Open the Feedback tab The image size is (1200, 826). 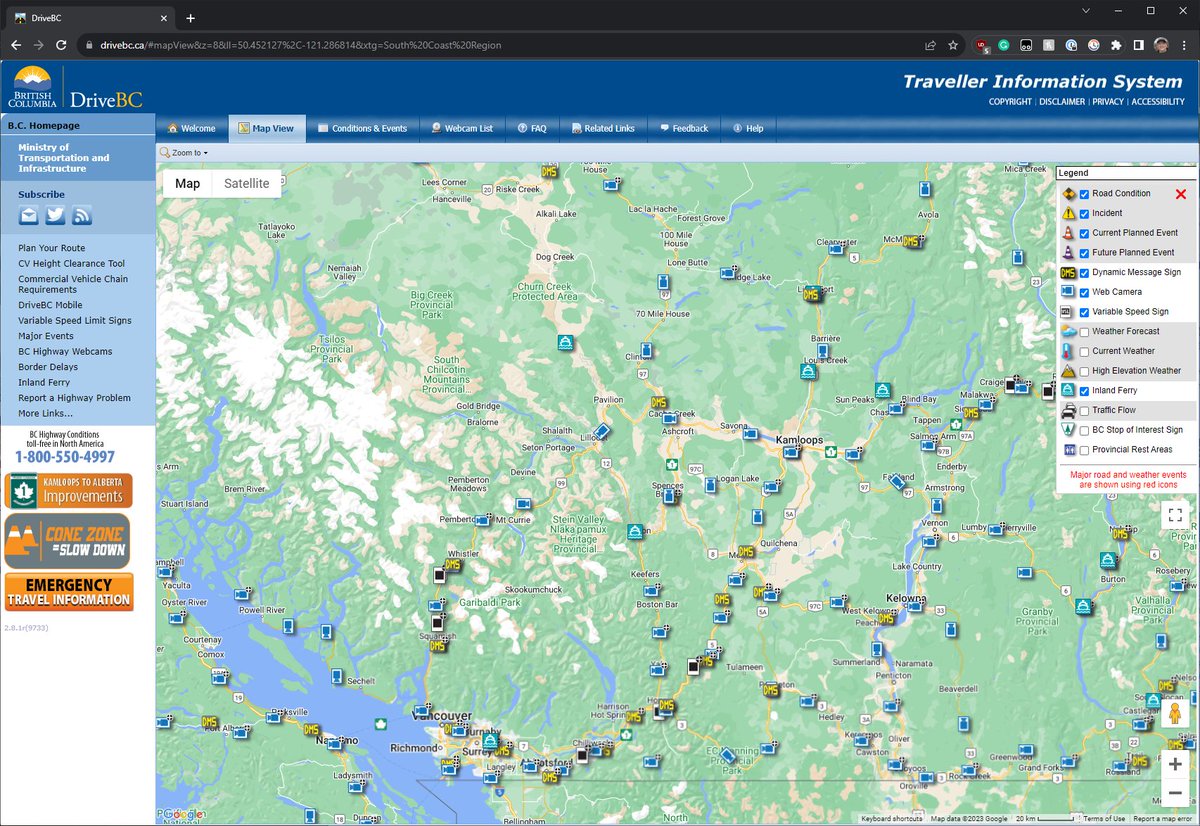pos(683,128)
